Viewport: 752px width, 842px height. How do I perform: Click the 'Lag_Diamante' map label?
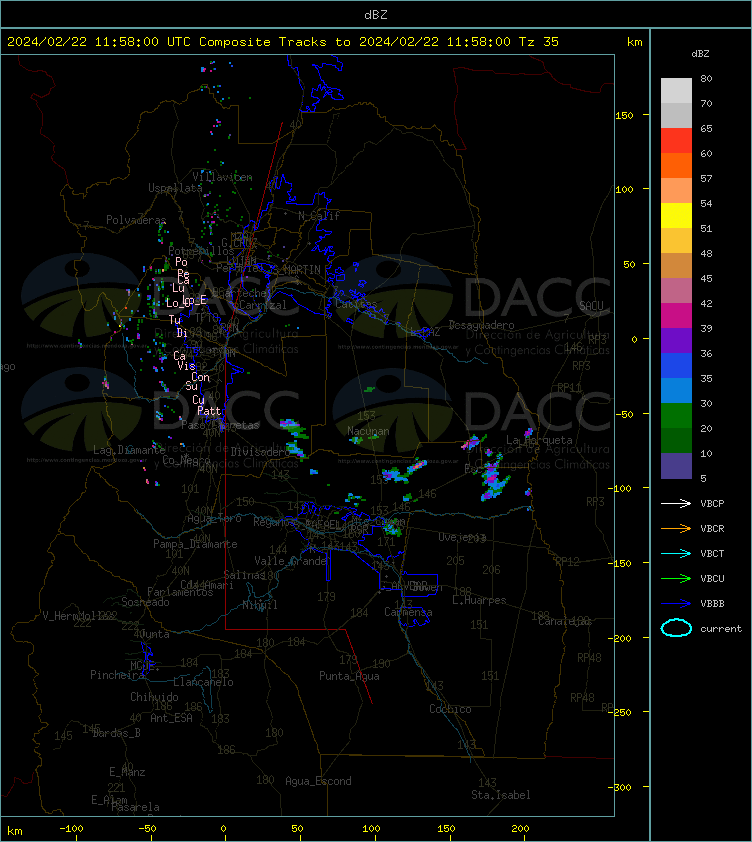[129, 449]
